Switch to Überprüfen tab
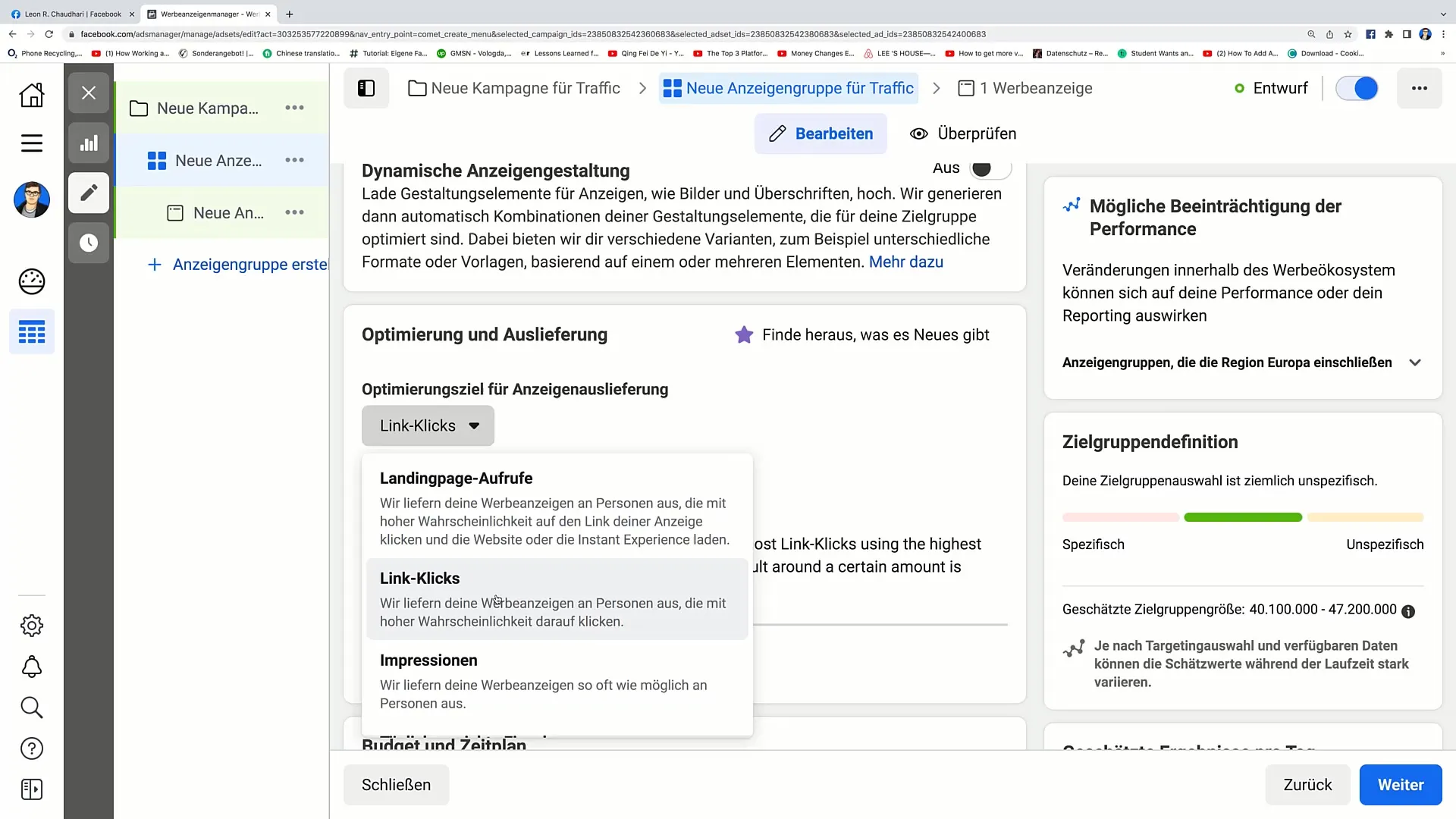Screen dimensions: 1456x819 point(963,133)
